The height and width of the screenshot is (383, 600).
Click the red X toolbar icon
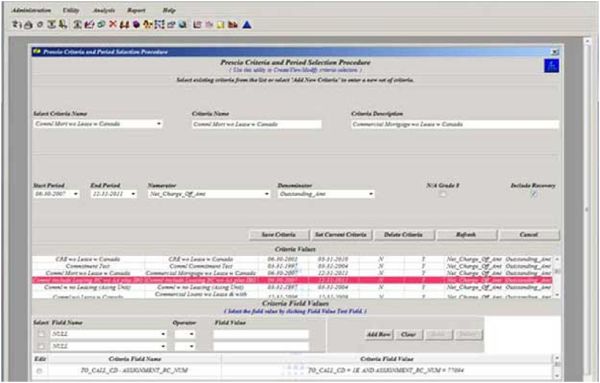(112, 24)
